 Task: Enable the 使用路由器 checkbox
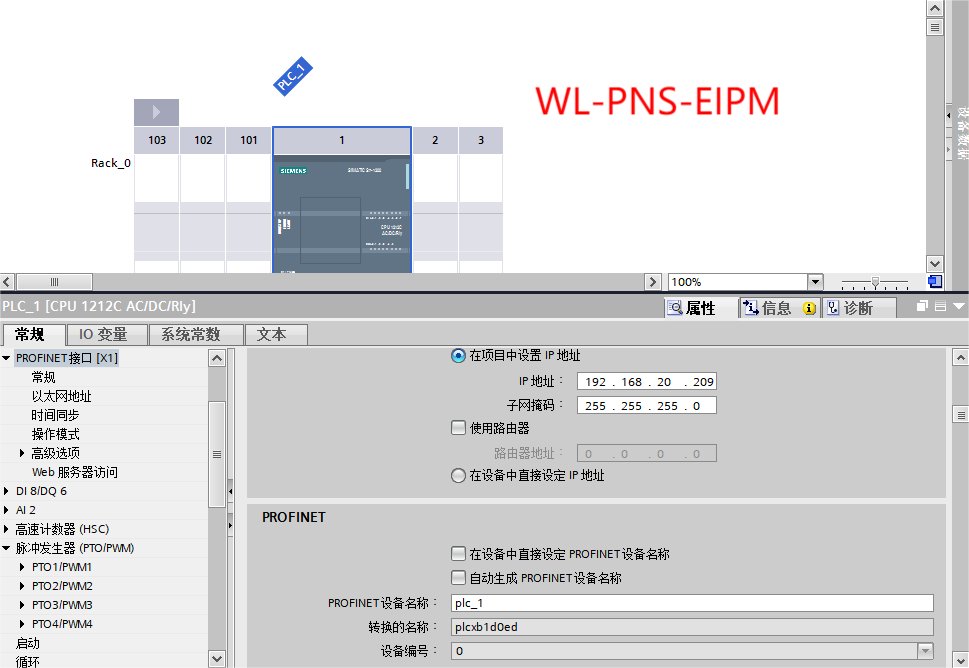click(458, 428)
